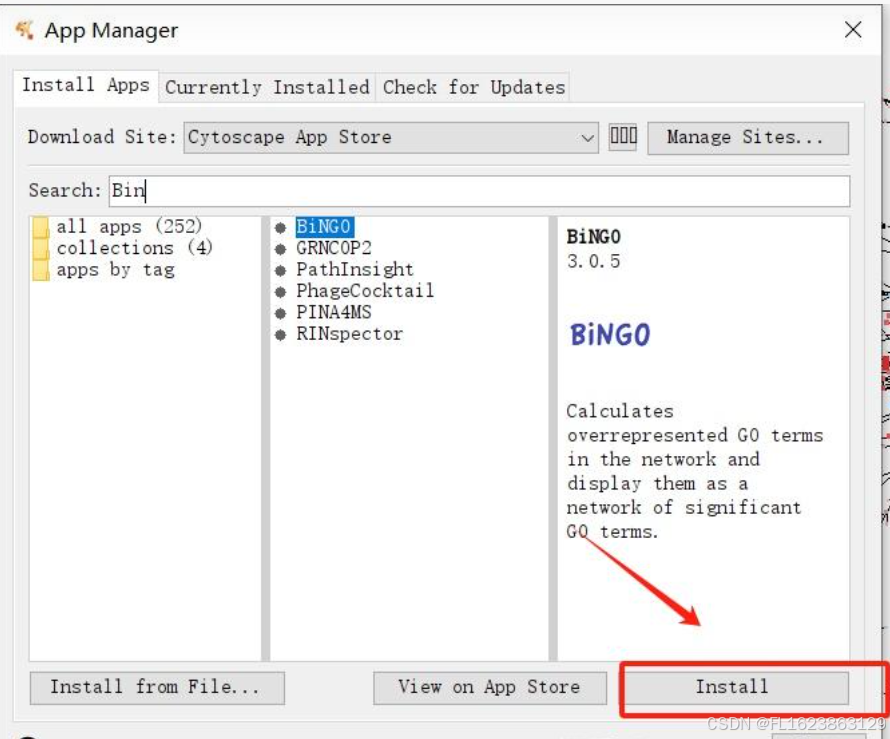Click folder icon beside apps by tag
Image resolution: width=890 pixels, height=739 pixels.
coord(41,270)
